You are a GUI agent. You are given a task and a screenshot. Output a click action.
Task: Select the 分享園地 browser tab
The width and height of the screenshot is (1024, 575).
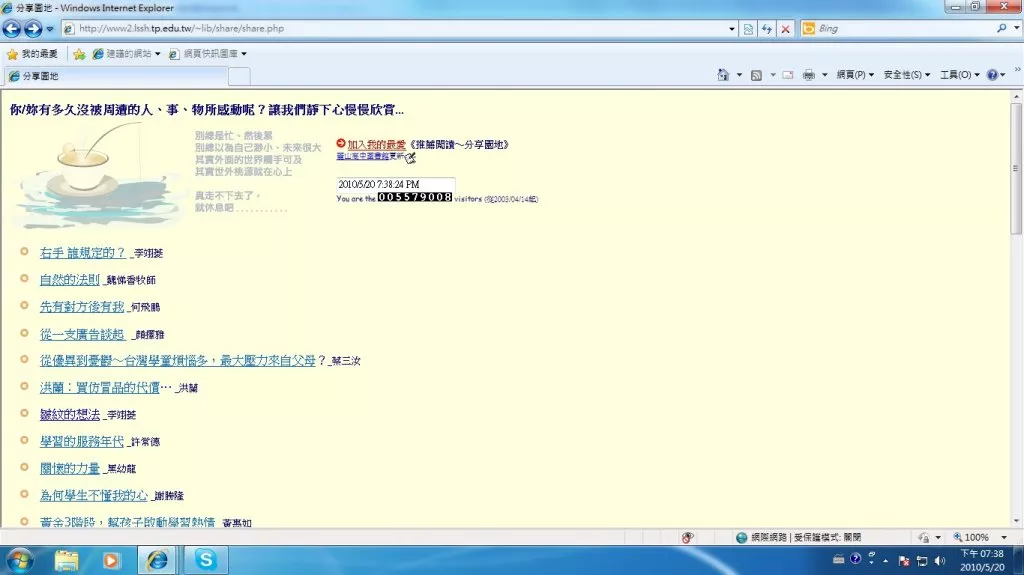(x=116, y=76)
